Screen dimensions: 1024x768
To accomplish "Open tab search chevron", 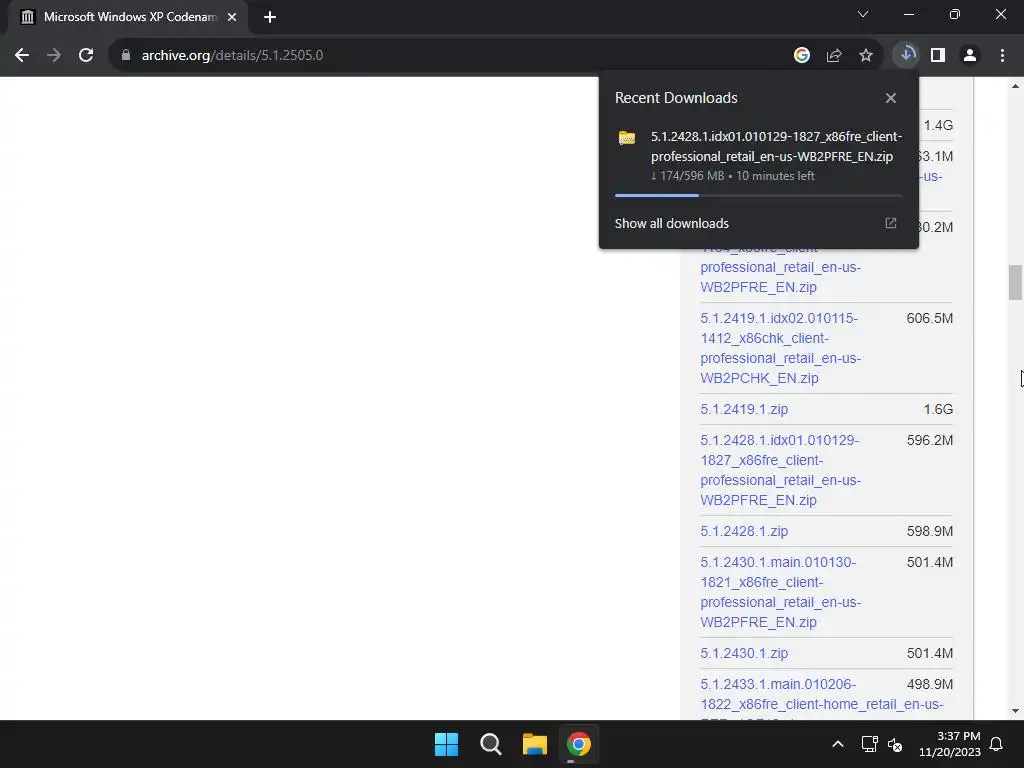I will (863, 14).
